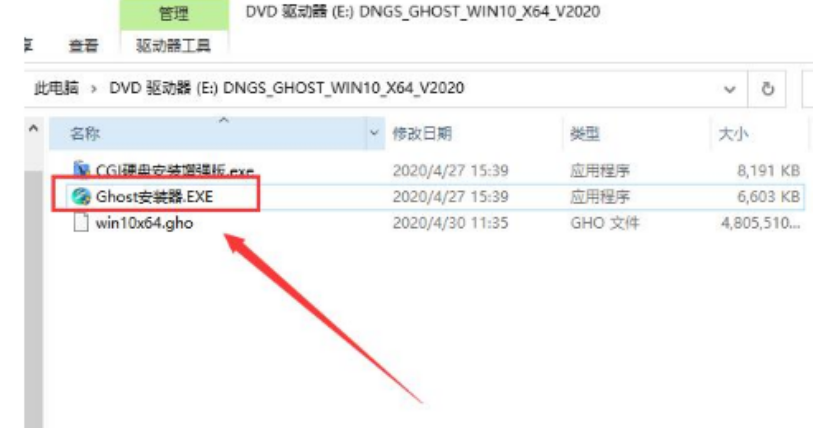Select the win10x64.gho file name
813x443 pixels.
(145, 224)
